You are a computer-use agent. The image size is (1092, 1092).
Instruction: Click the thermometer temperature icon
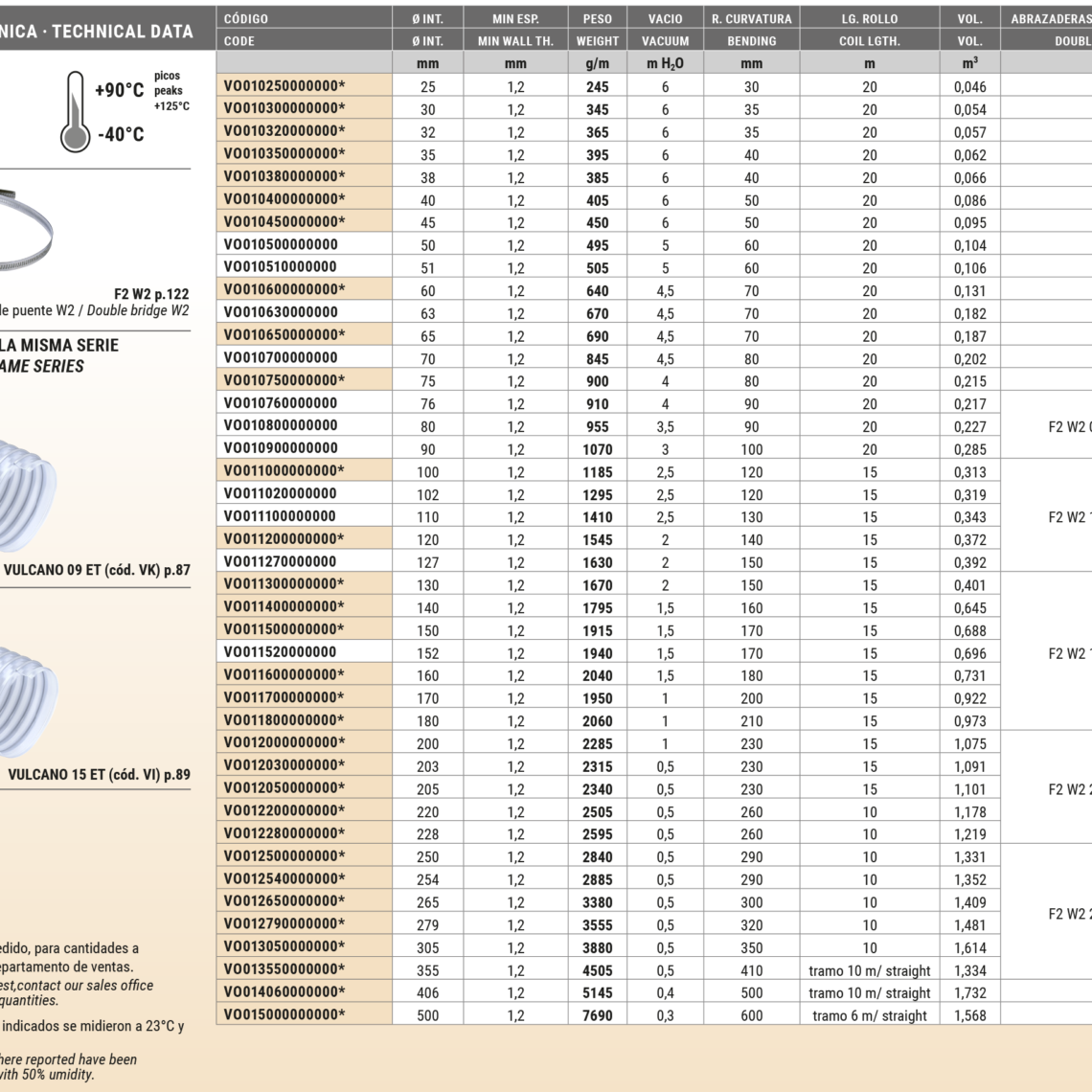(74, 112)
